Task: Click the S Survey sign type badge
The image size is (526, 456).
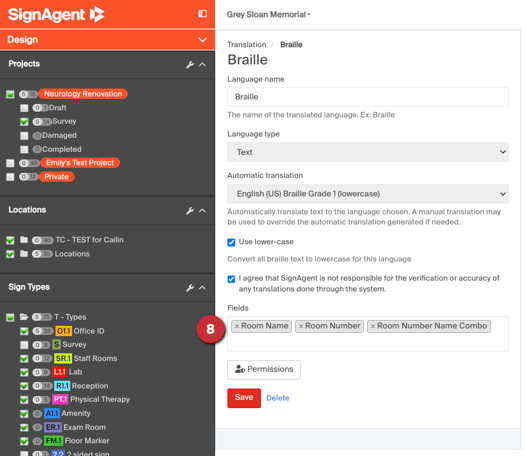Action: 56,345
